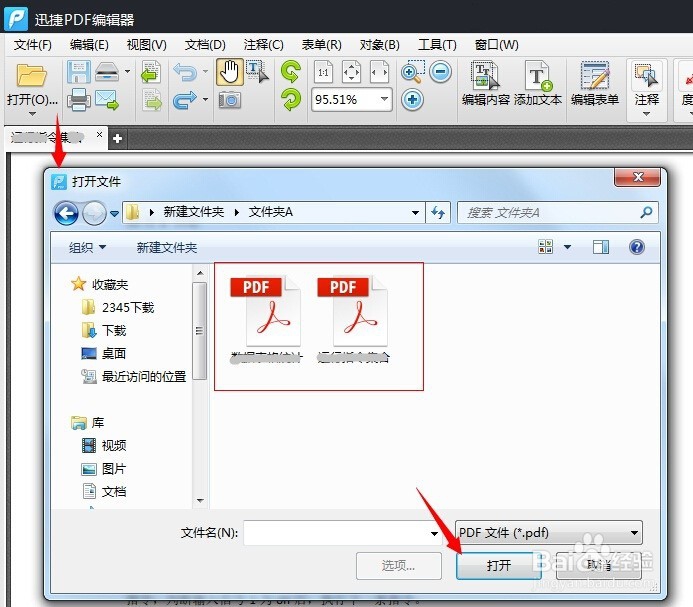Click the dialog help question icon
This screenshot has height=607, width=693.
(x=636, y=247)
